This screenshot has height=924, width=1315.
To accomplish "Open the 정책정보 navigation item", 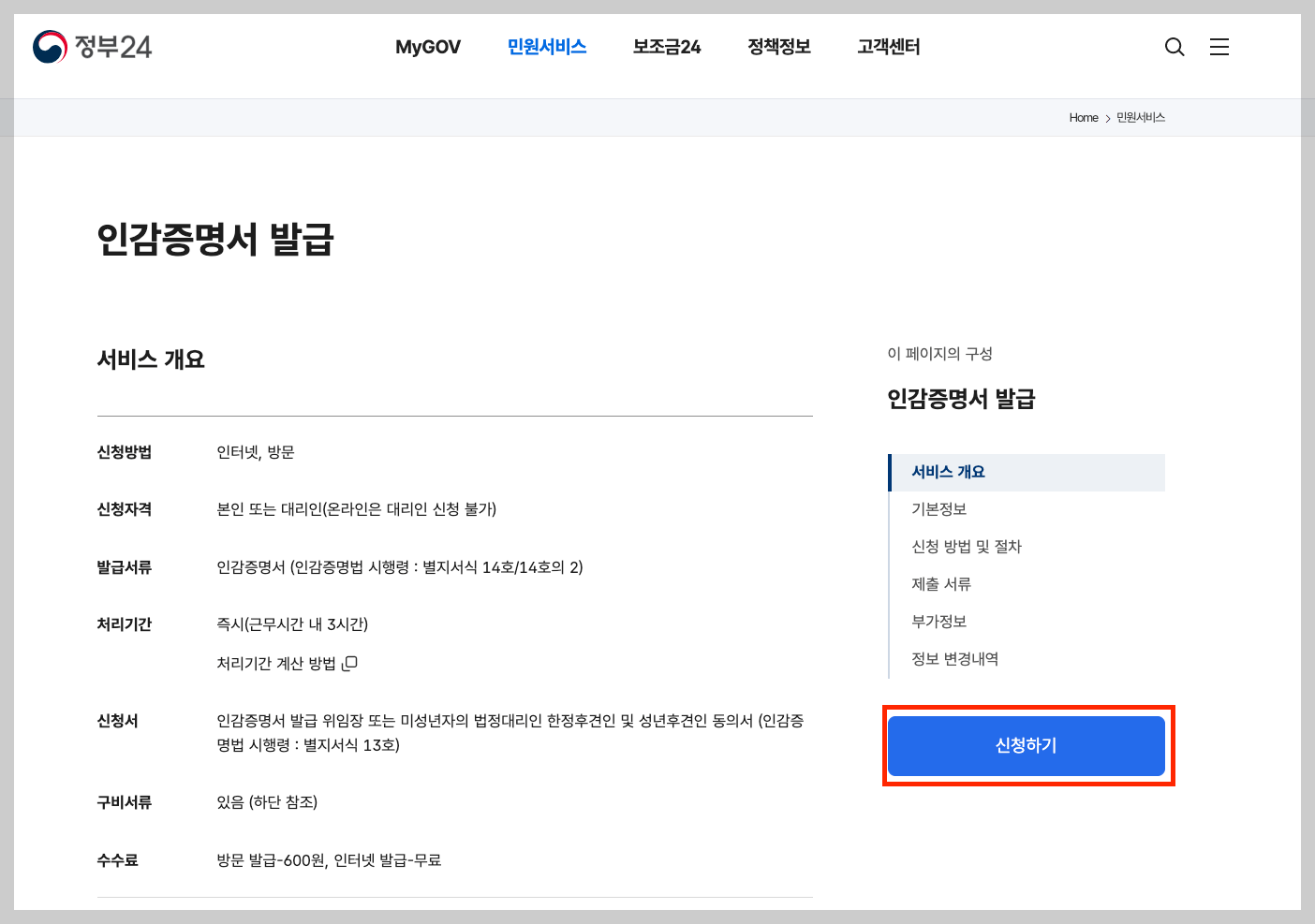I will pyautogui.click(x=778, y=46).
